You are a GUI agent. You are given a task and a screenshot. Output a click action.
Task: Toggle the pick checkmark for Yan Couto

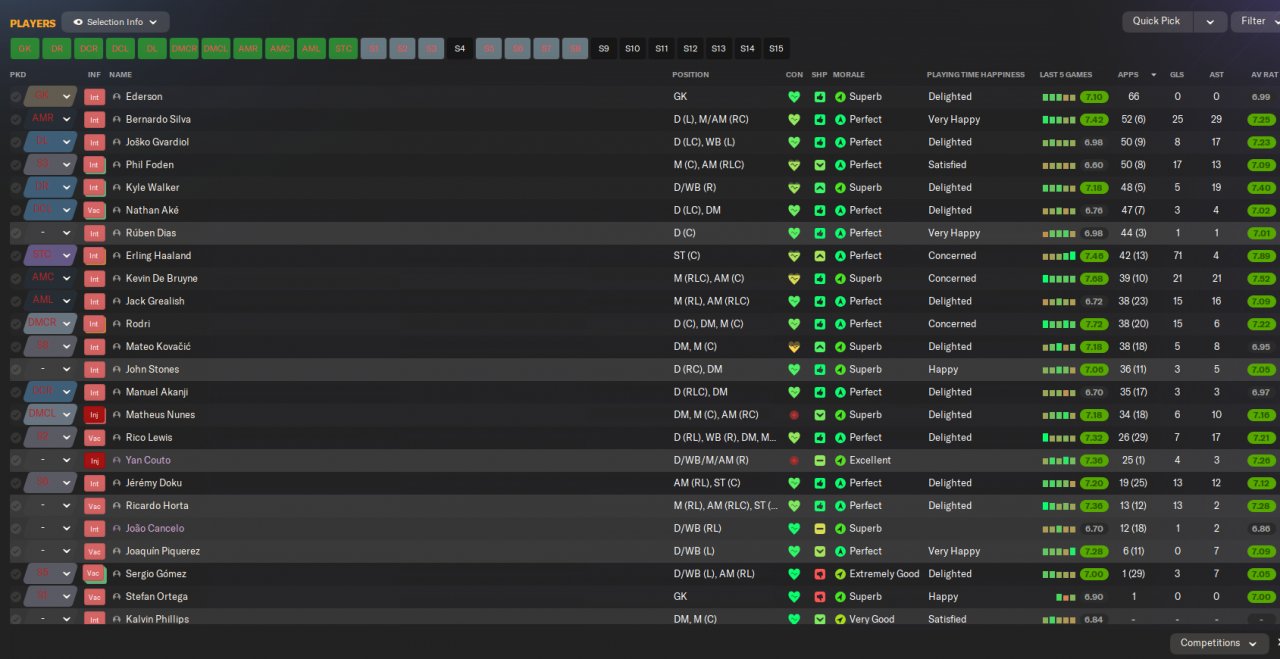(15, 460)
